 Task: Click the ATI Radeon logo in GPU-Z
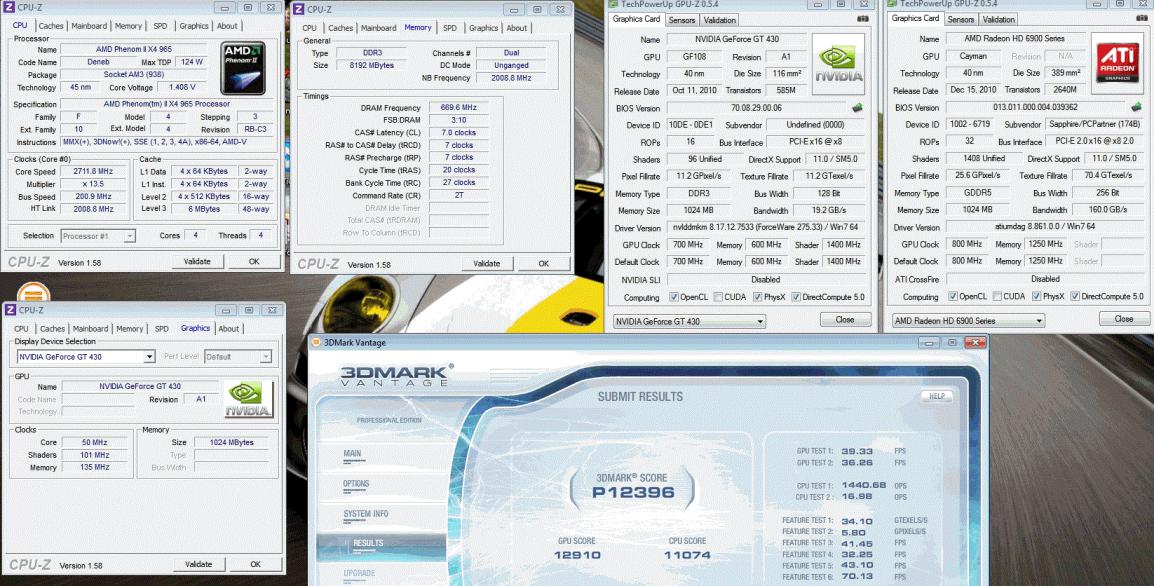(1117, 63)
